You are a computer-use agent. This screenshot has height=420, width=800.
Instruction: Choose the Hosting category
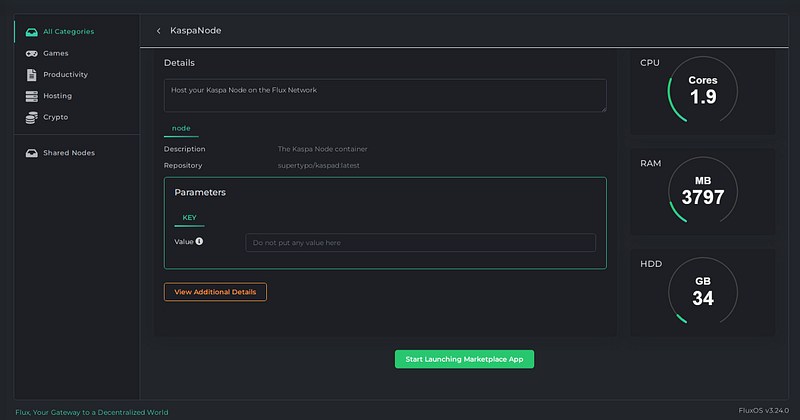(77, 96)
